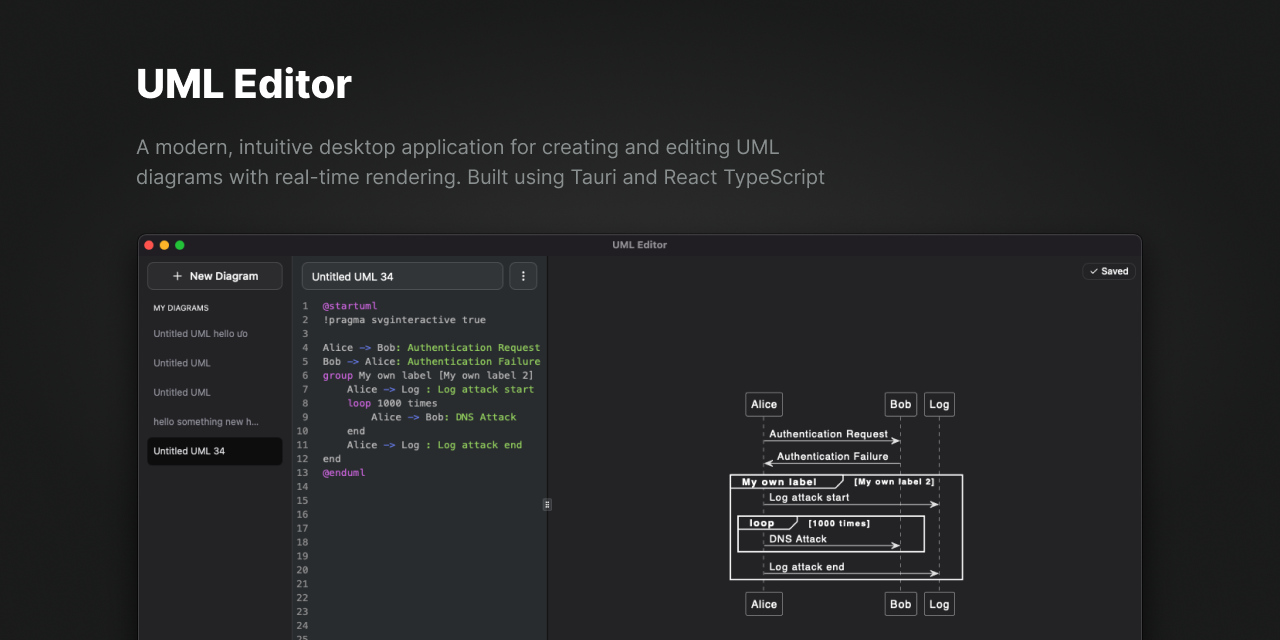Click the '@startuml' code line

(x=350, y=306)
